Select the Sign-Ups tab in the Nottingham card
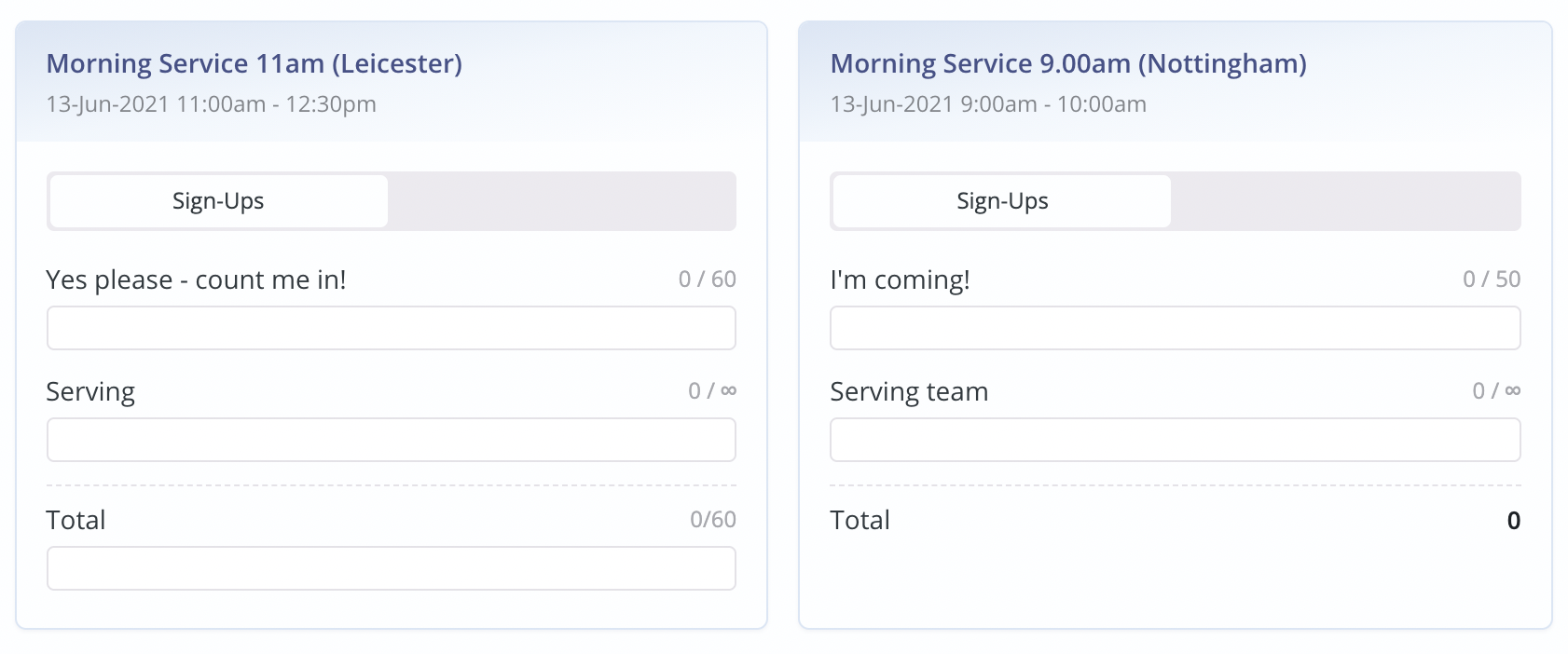 (x=1002, y=201)
